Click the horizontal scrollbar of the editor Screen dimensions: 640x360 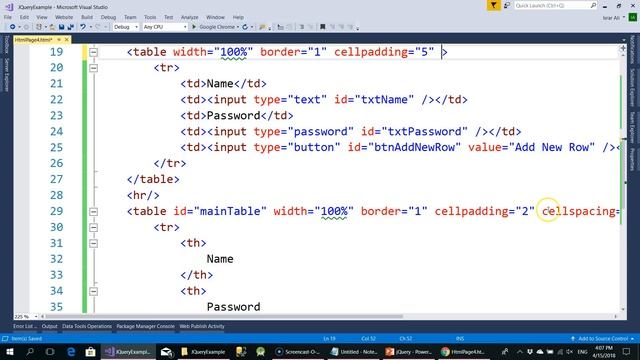tap(224, 316)
